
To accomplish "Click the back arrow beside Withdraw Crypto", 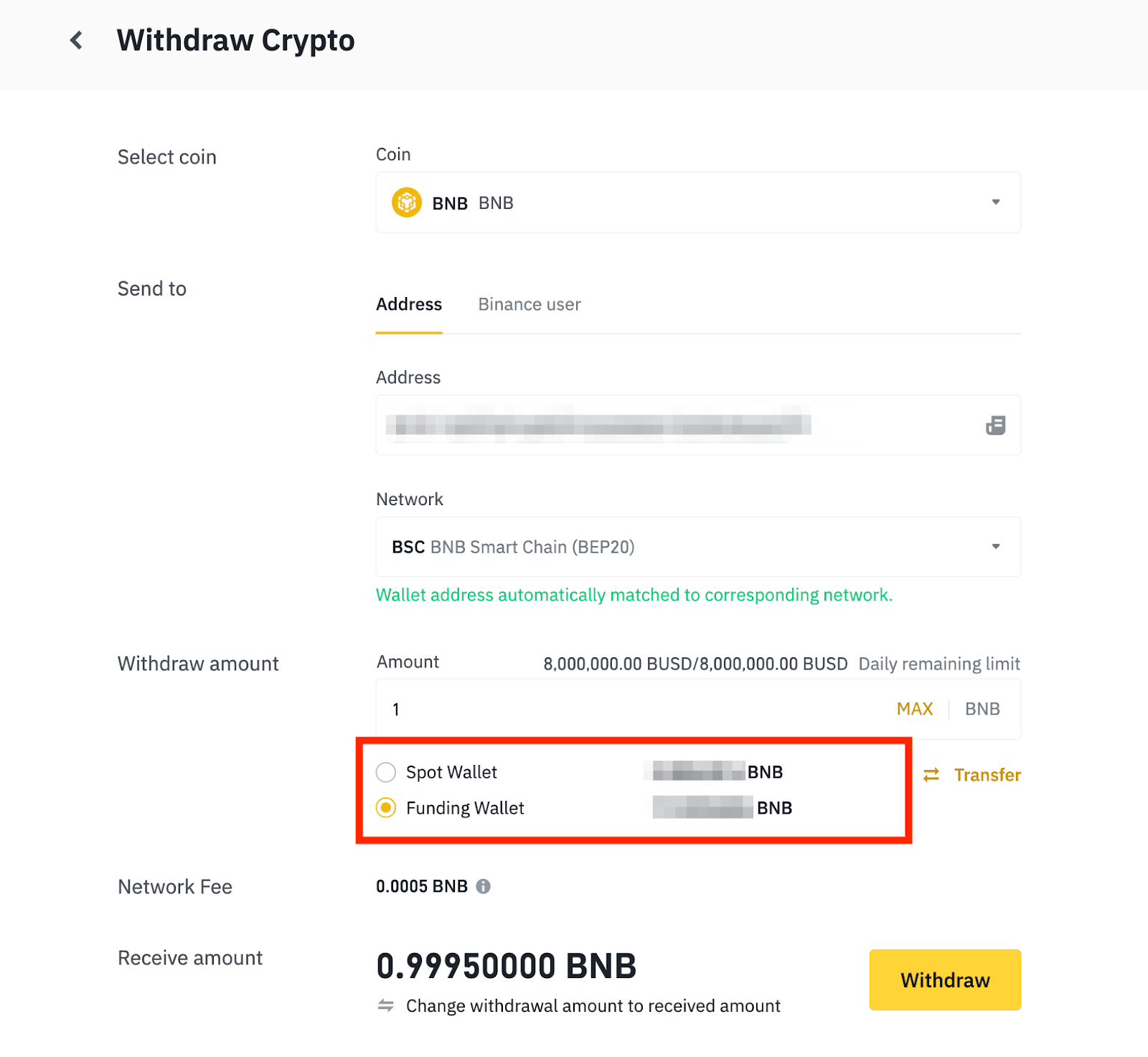I will tap(76, 40).
